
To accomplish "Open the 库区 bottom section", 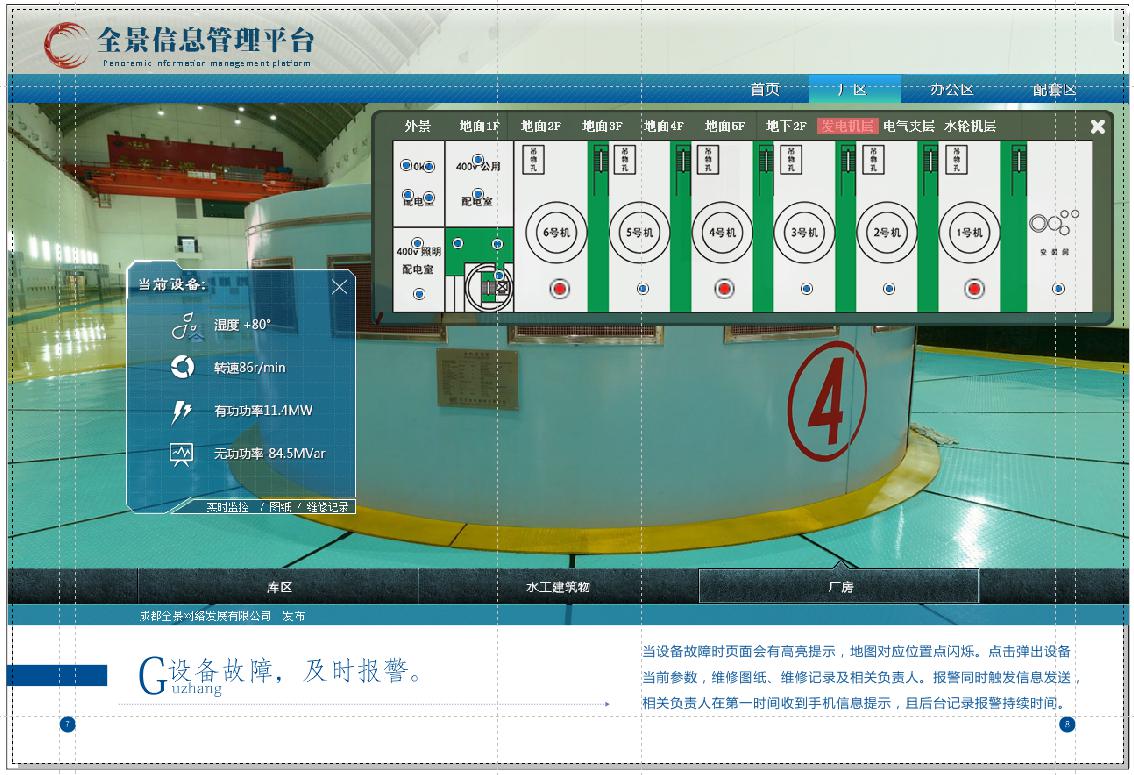I will pyautogui.click(x=279, y=586).
